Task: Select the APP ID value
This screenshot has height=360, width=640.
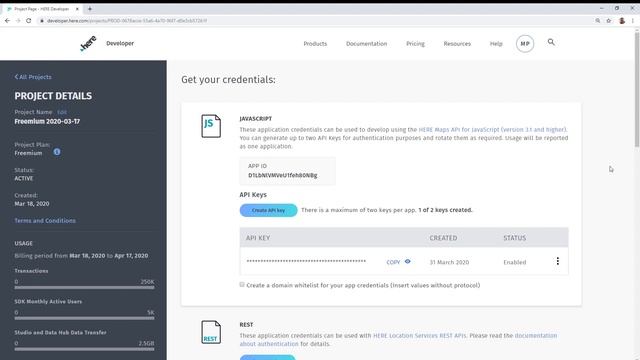Action: [282, 175]
